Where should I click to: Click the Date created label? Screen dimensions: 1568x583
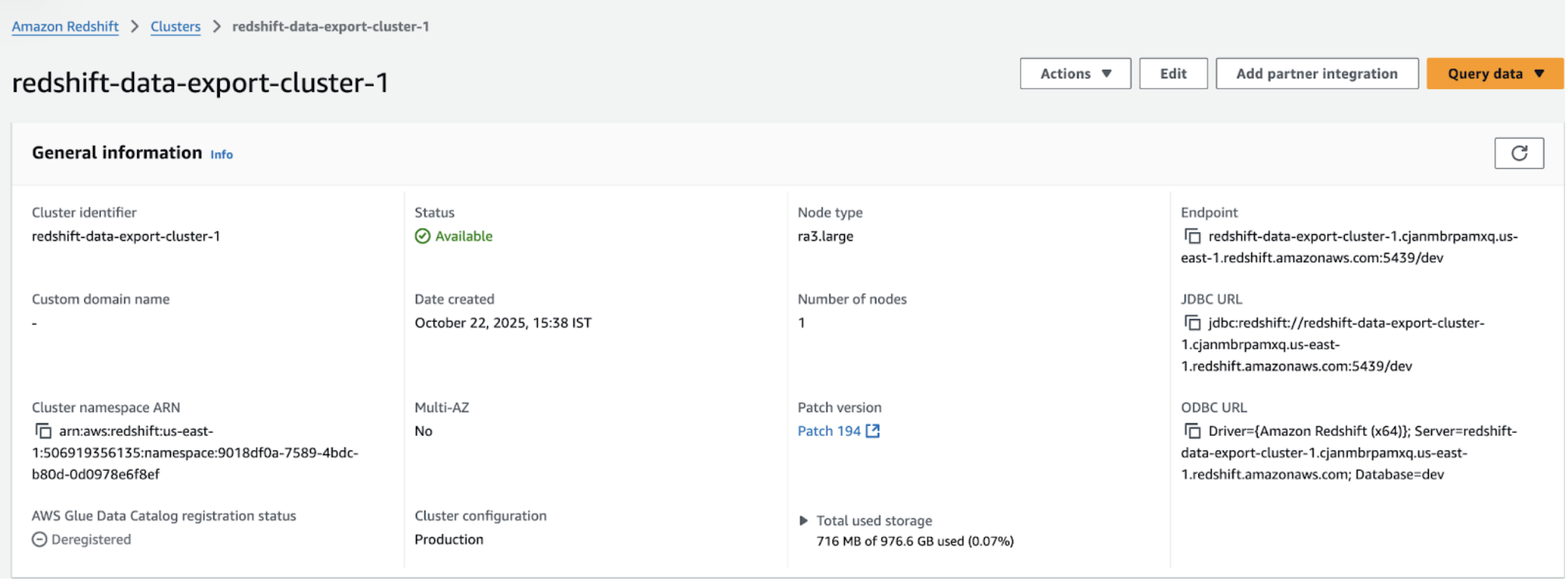[x=454, y=299]
